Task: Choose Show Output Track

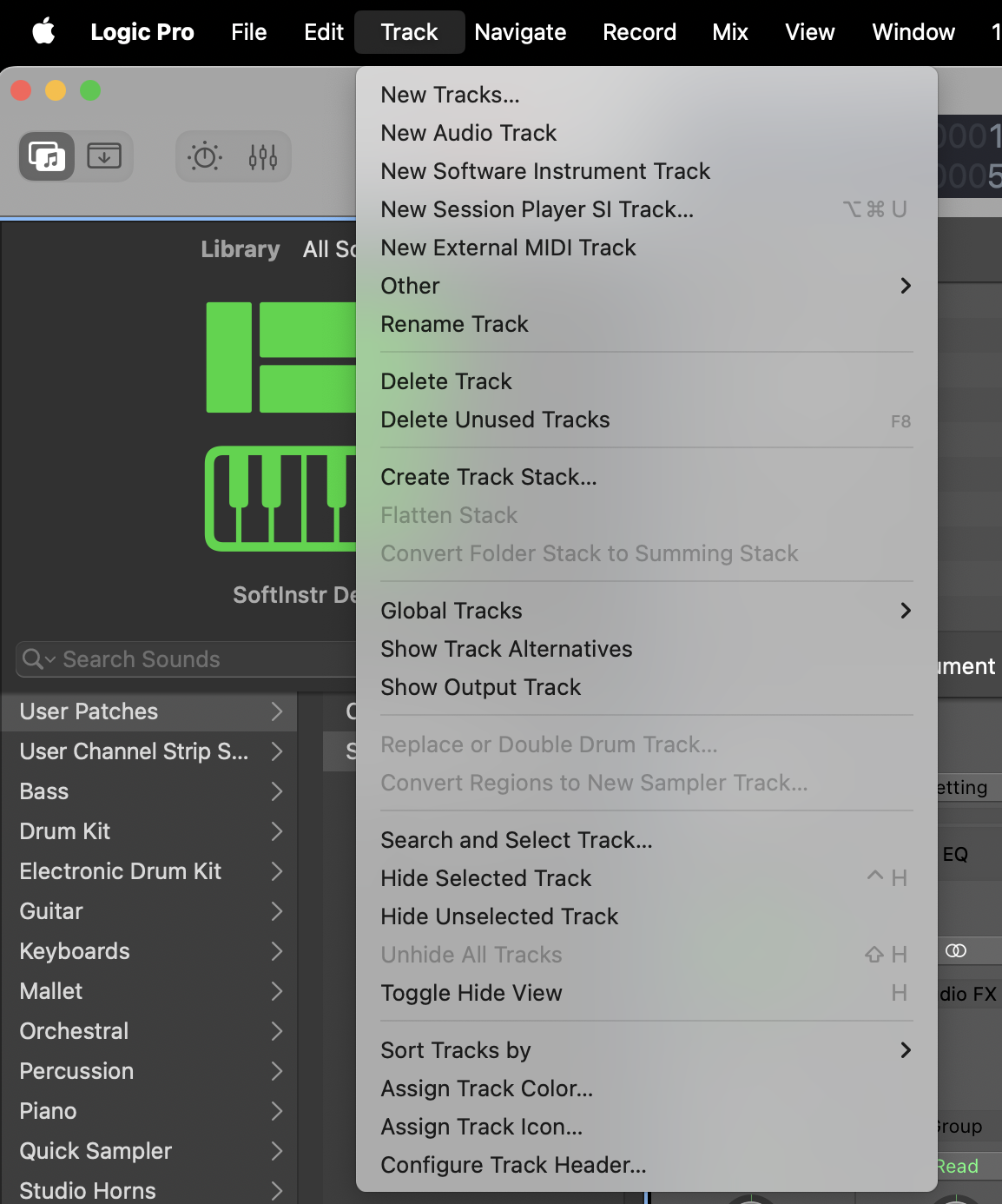Action: click(x=480, y=687)
